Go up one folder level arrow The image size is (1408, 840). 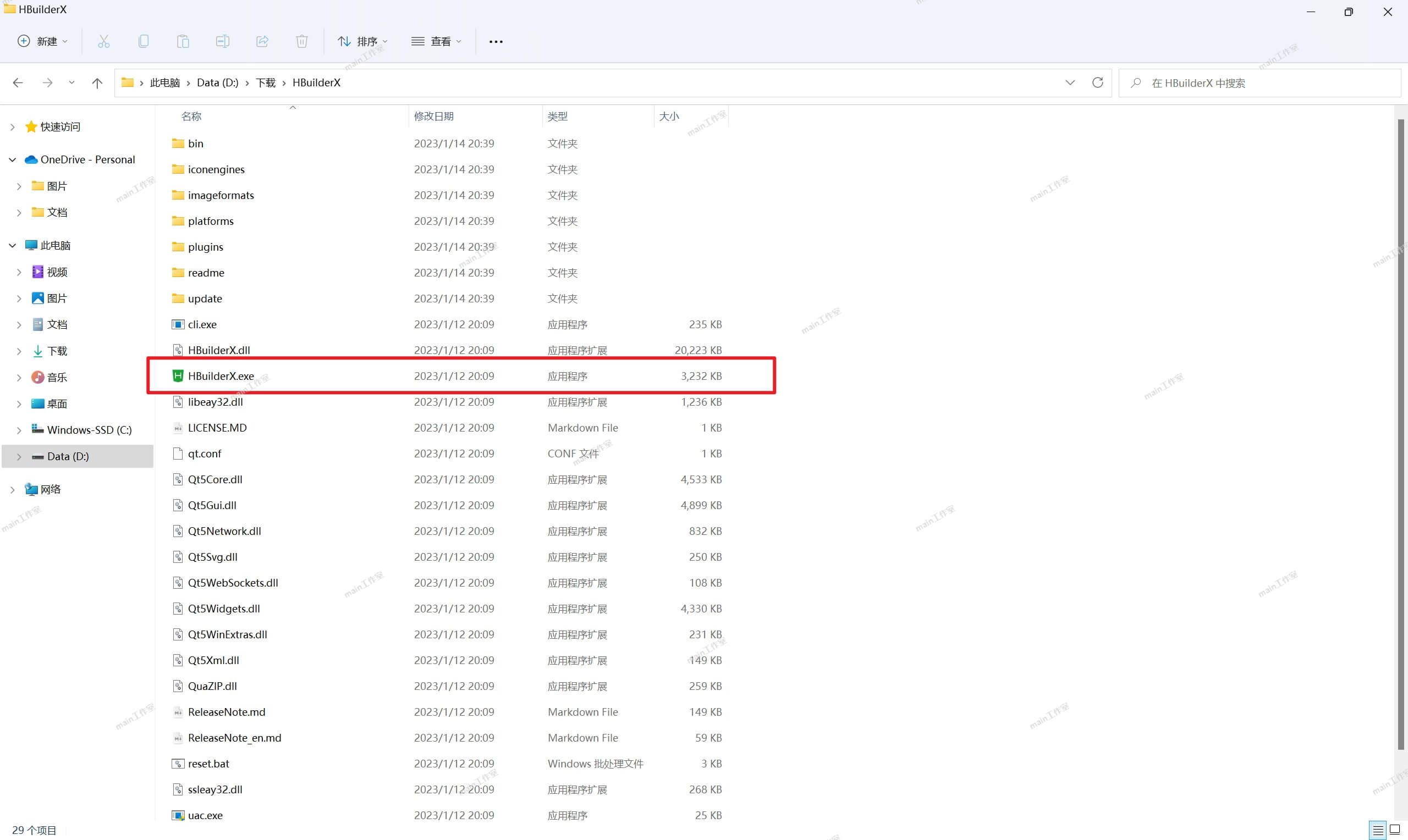[x=97, y=83]
